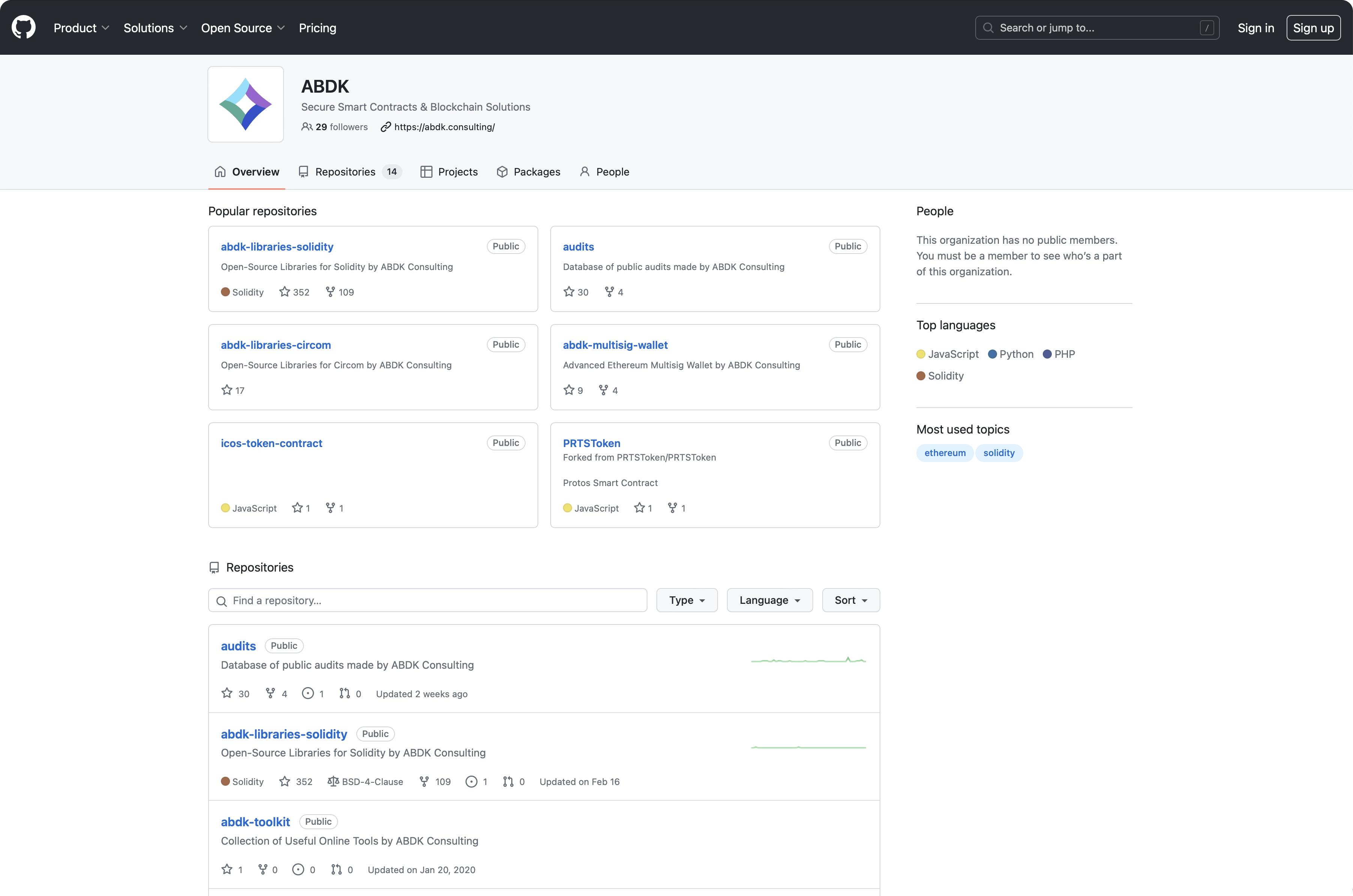This screenshot has width=1353, height=896.
Task: Click the star icon on icos-token-contract card
Action: click(x=297, y=508)
